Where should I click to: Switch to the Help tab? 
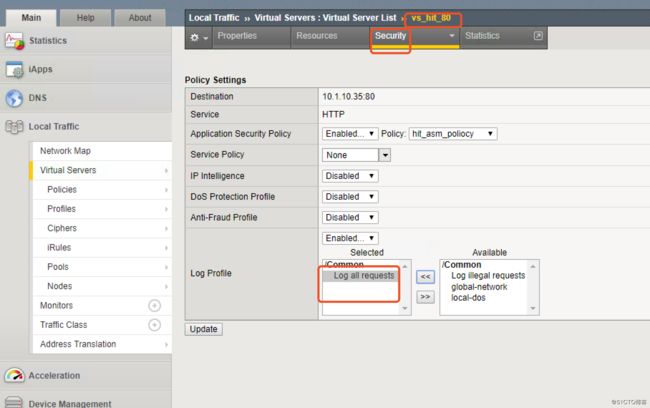pyautogui.click(x=85, y=18)
